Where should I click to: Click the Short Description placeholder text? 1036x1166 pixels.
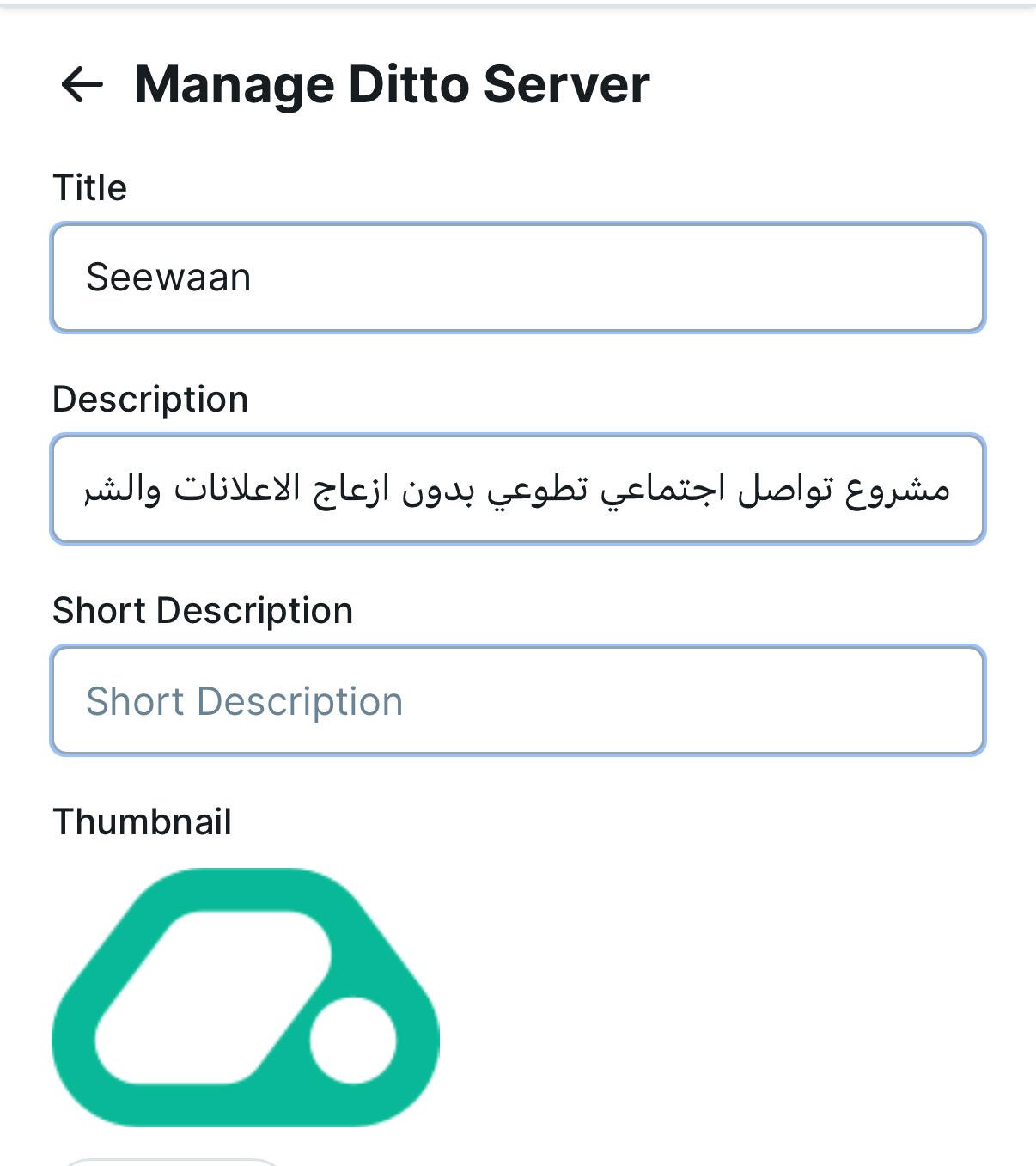(245, 701)
